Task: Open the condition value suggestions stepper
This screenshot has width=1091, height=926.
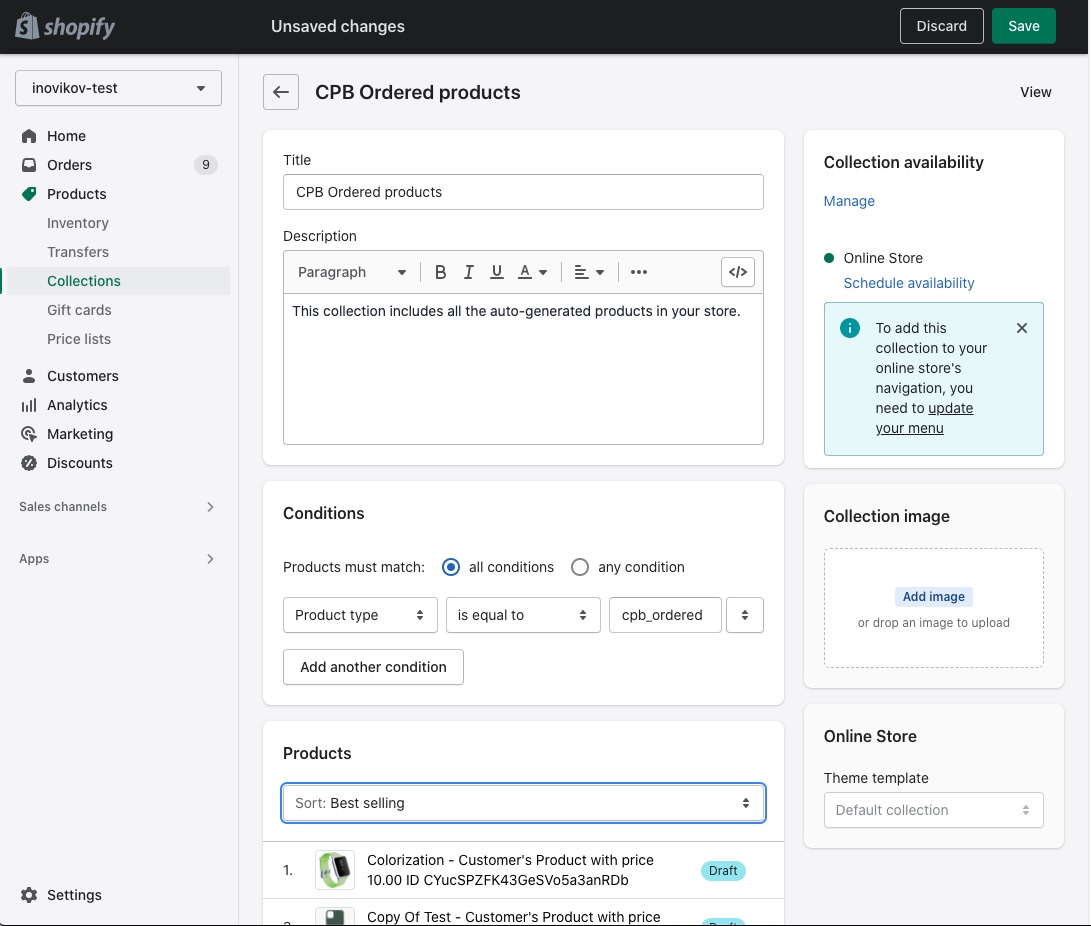Action: pos(744,615)
